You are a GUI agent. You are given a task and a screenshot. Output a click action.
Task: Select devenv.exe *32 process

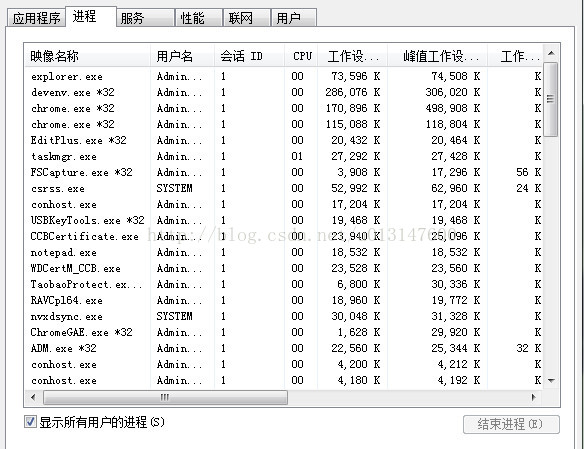284,92
